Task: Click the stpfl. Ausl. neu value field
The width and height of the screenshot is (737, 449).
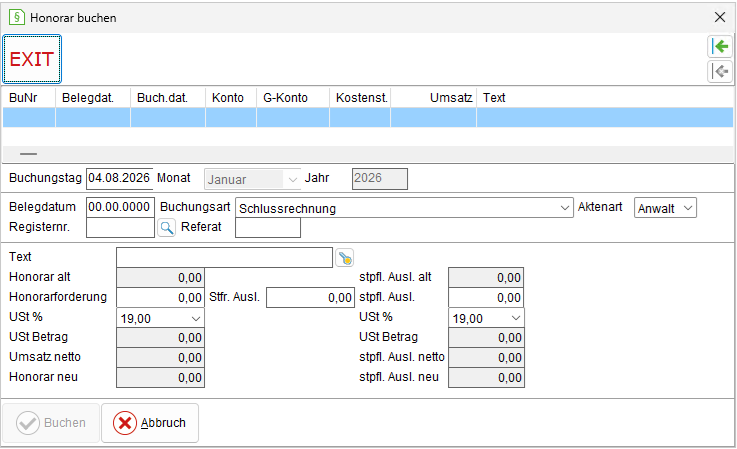Action: 486,378
